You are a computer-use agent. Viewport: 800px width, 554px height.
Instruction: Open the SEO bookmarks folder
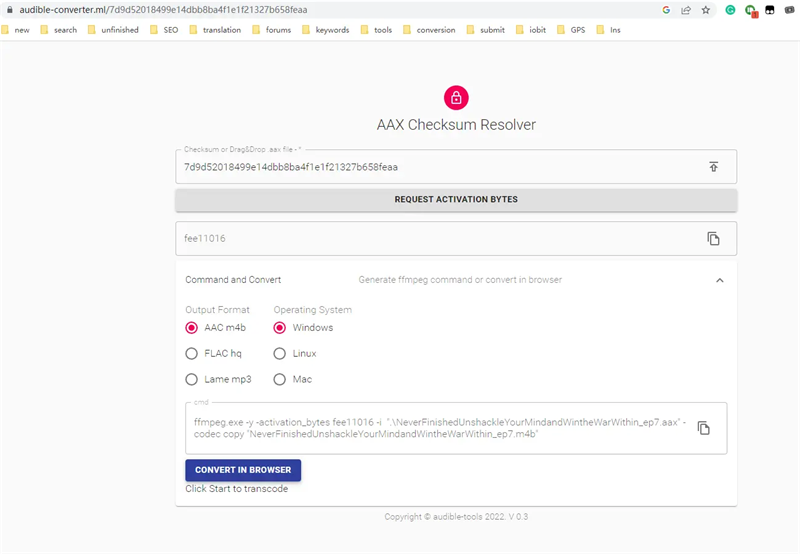point(164,30)
